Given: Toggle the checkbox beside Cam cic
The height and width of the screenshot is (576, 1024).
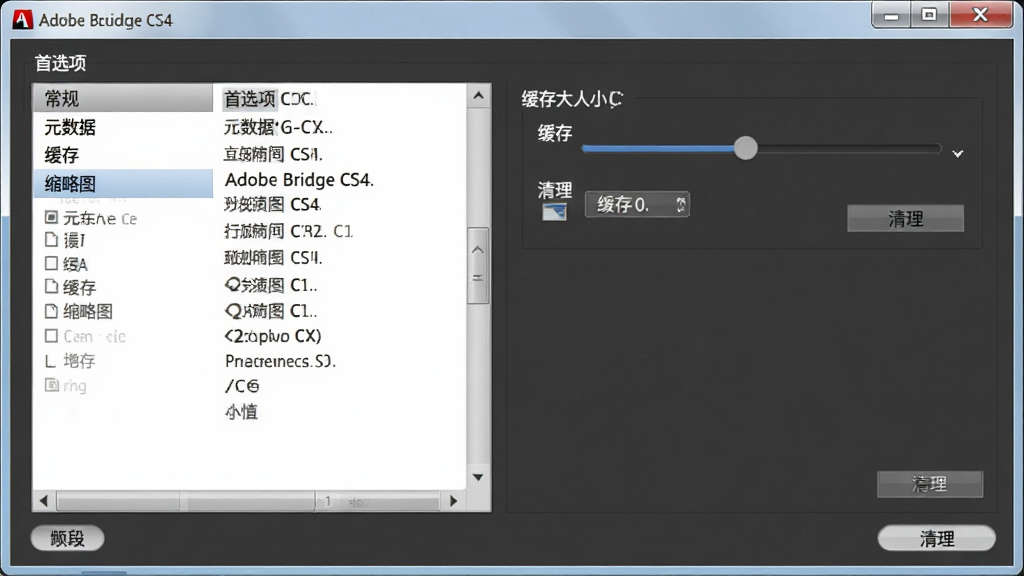Looking at the screenshot, I should 52,336.
